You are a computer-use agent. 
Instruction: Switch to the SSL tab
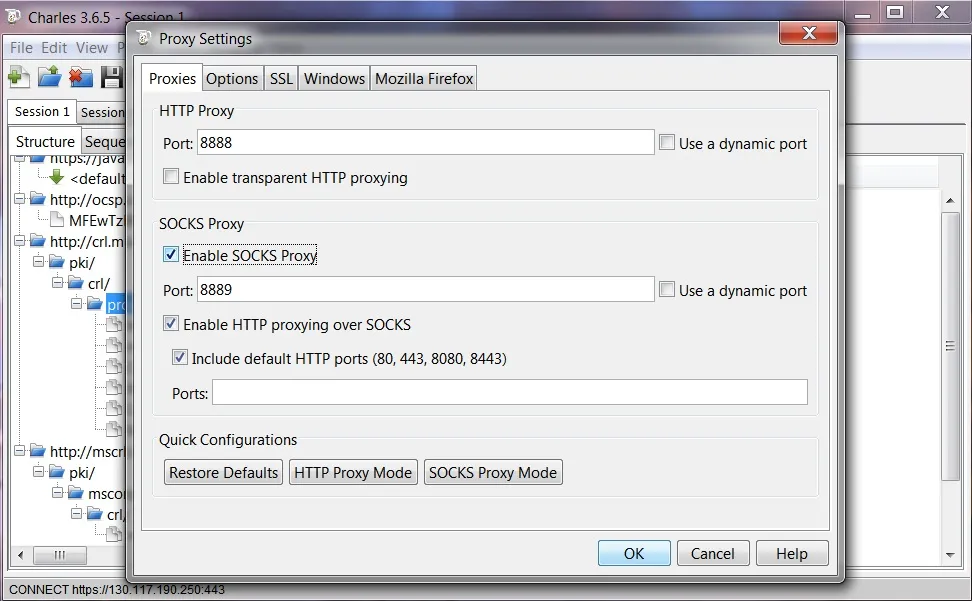281,79
